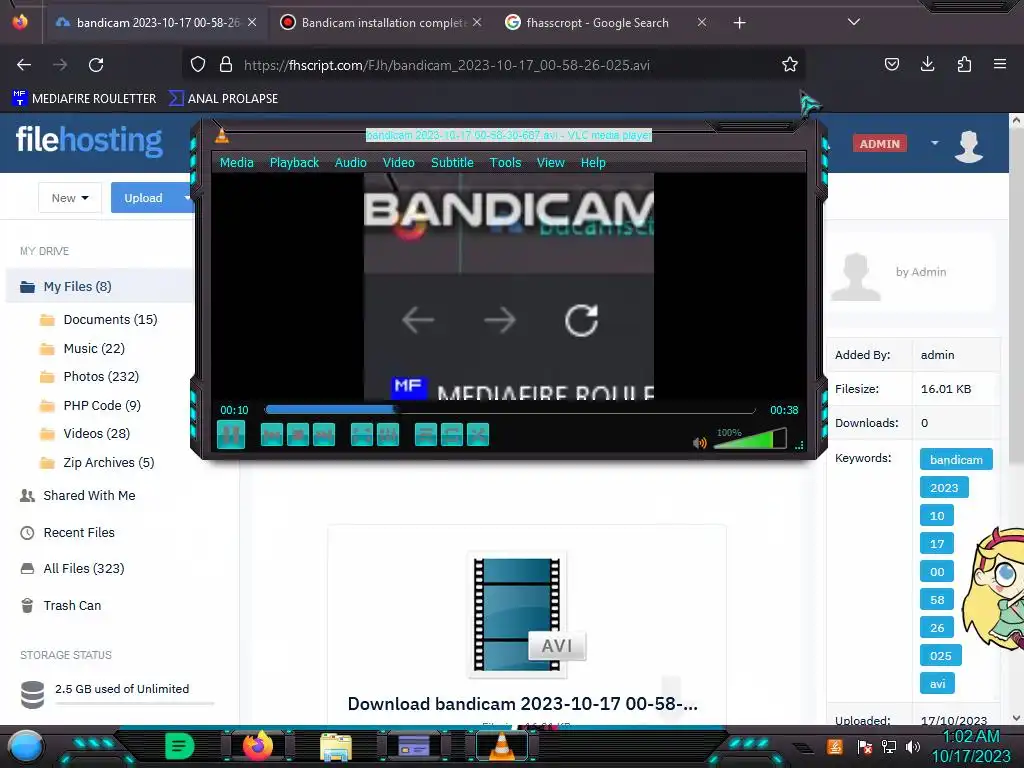1024x768 pixels.
Task: Save to Pocket icon in Firefox toolbar
Action: coord(891,64)
